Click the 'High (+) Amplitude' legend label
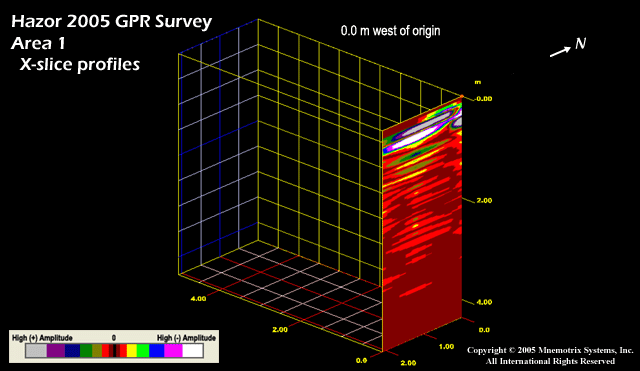Screen dimensions: 640x371 (x=42, y=338)
